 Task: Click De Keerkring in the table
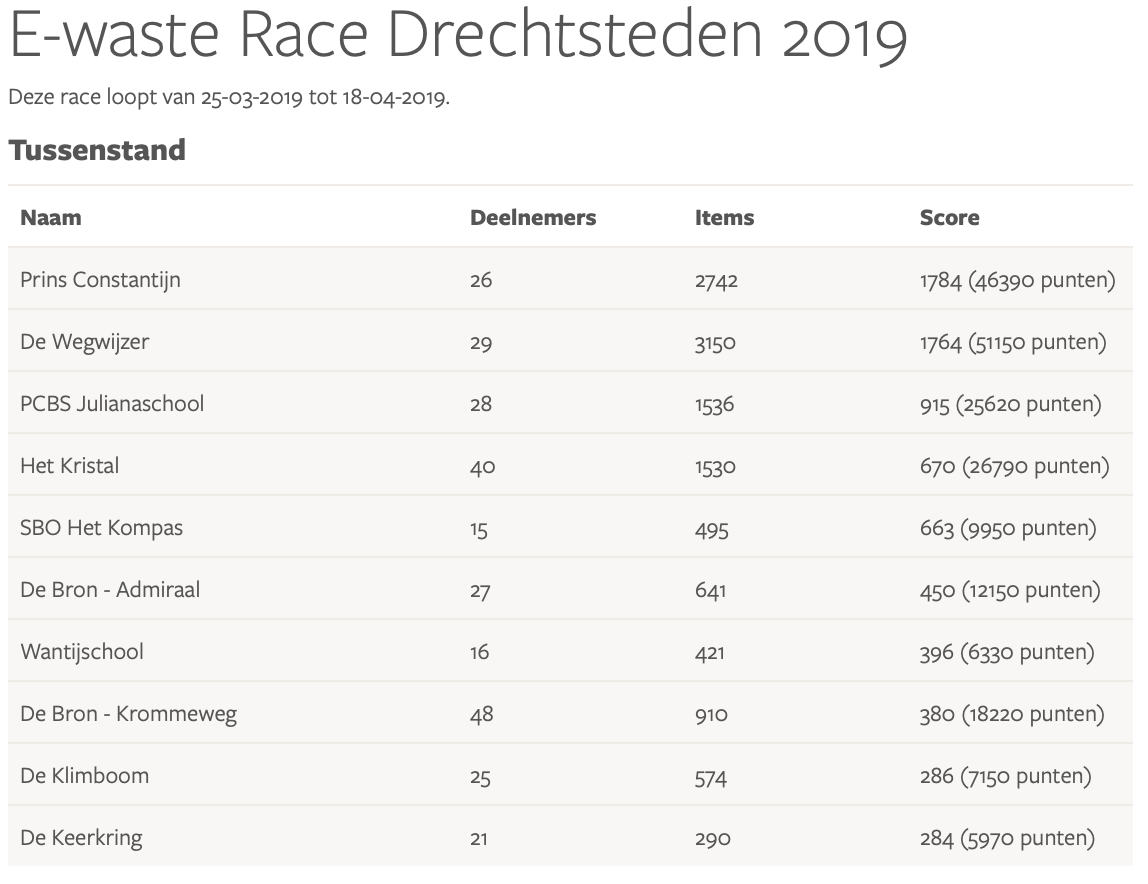click(81, 838)
